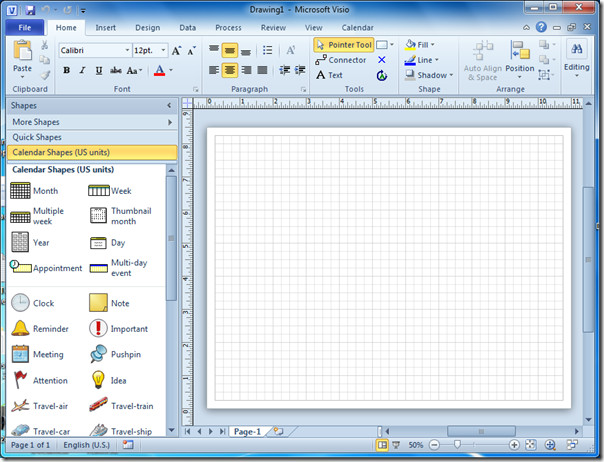This screenshot has height=462, width=604.
Task: Select the Week calendar shape
Action: [110, 191]
